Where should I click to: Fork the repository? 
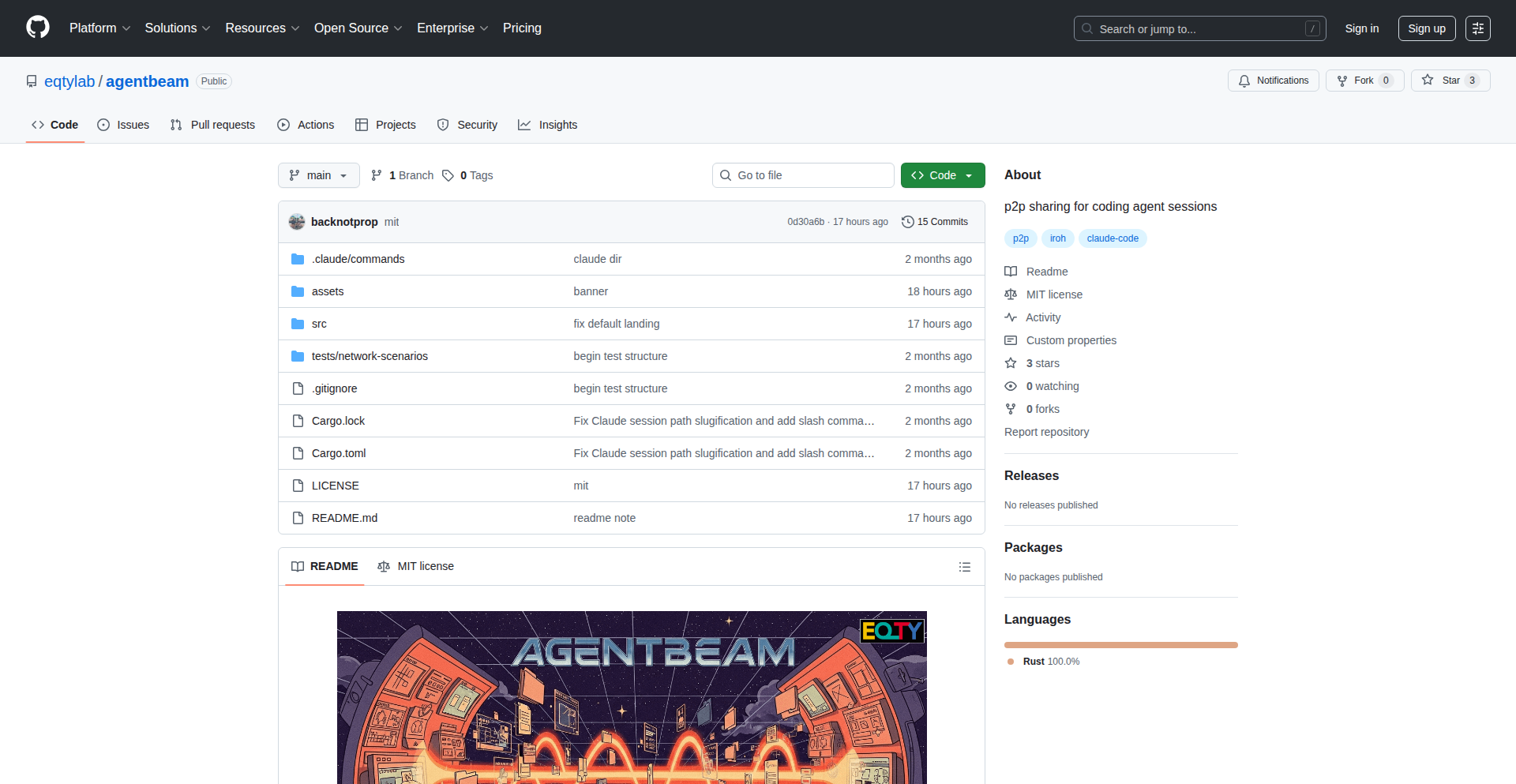pos(1363,80)
